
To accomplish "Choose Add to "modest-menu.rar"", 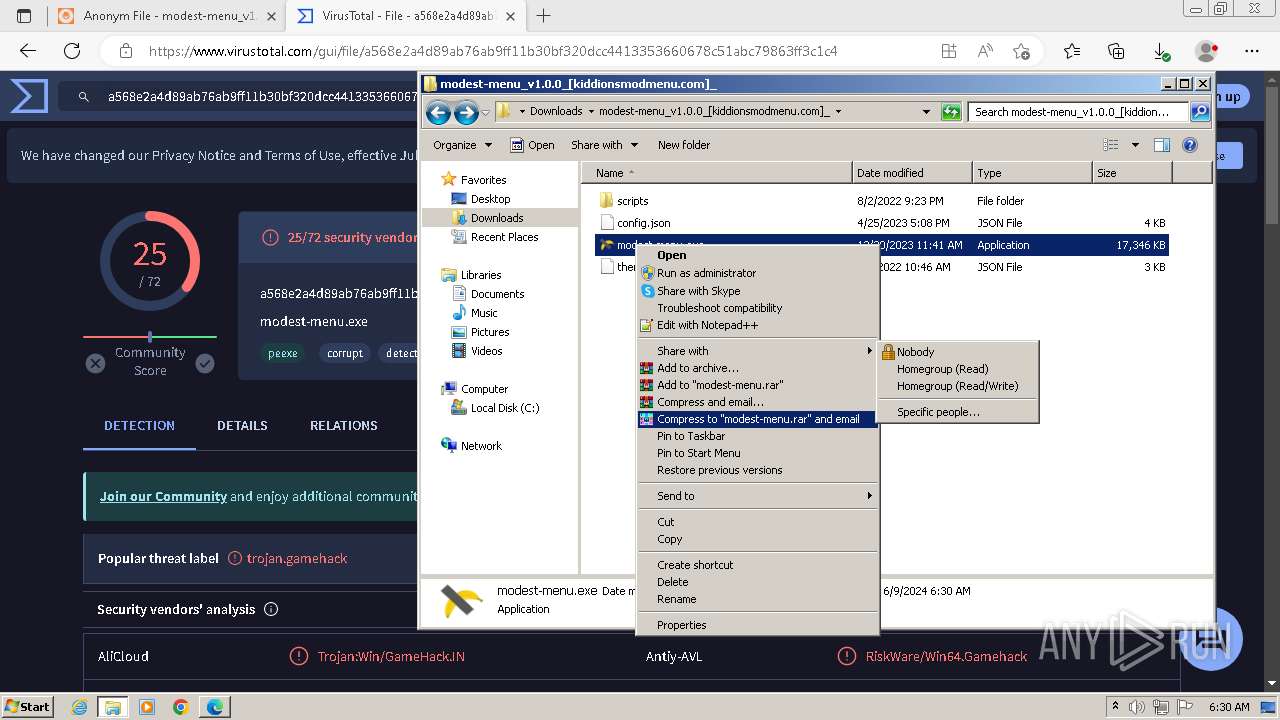I will click(758, 385).
